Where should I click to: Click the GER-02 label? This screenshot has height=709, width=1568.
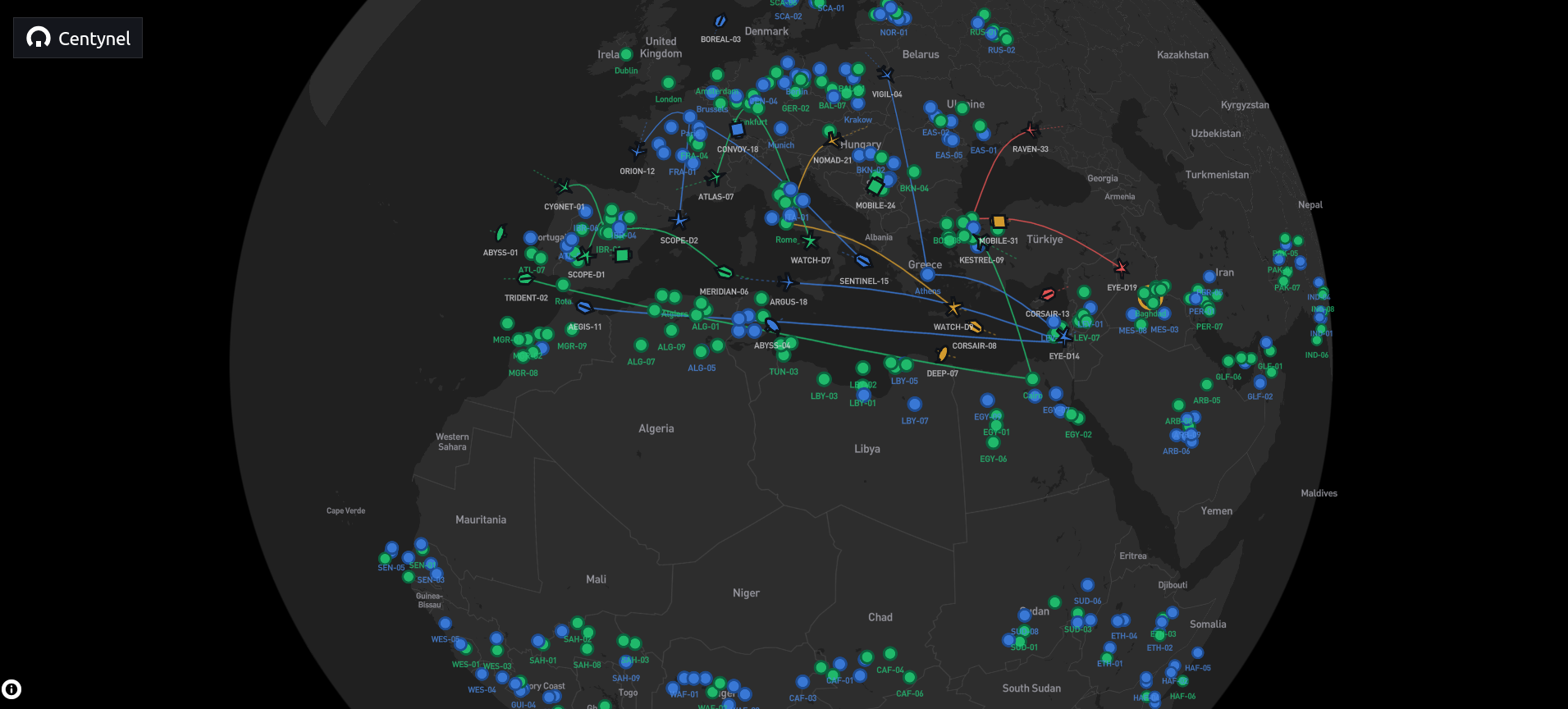[795, 108]
